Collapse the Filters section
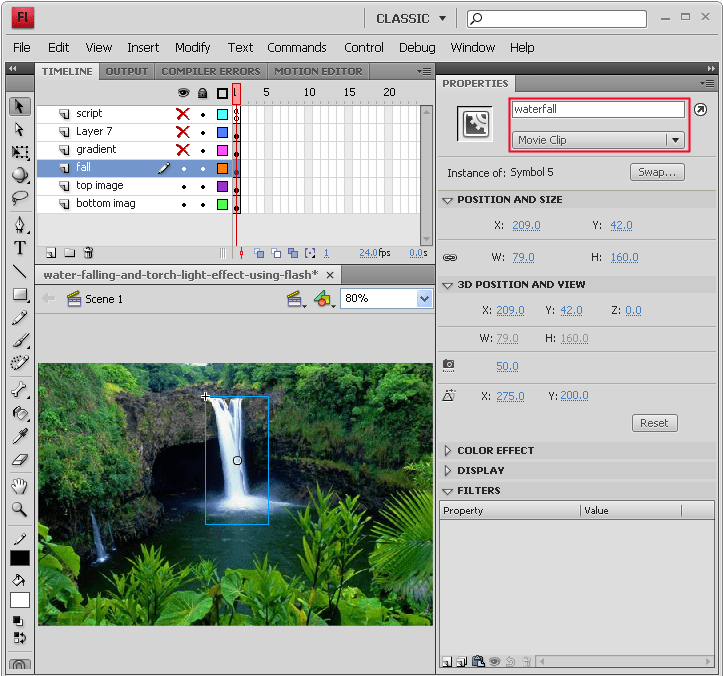This screenshot has width=723, height=676. 447,491
